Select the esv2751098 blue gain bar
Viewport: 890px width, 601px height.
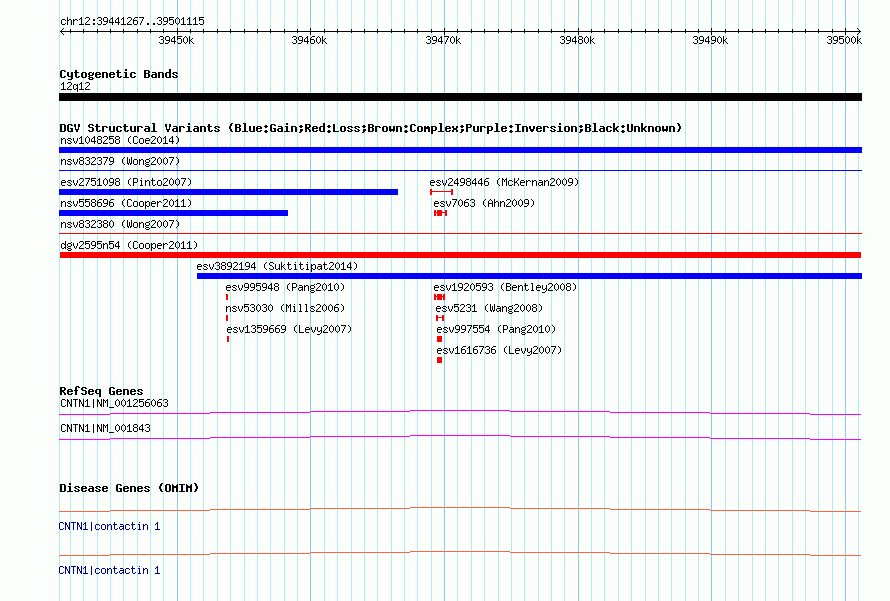click(x=228, y=192)
